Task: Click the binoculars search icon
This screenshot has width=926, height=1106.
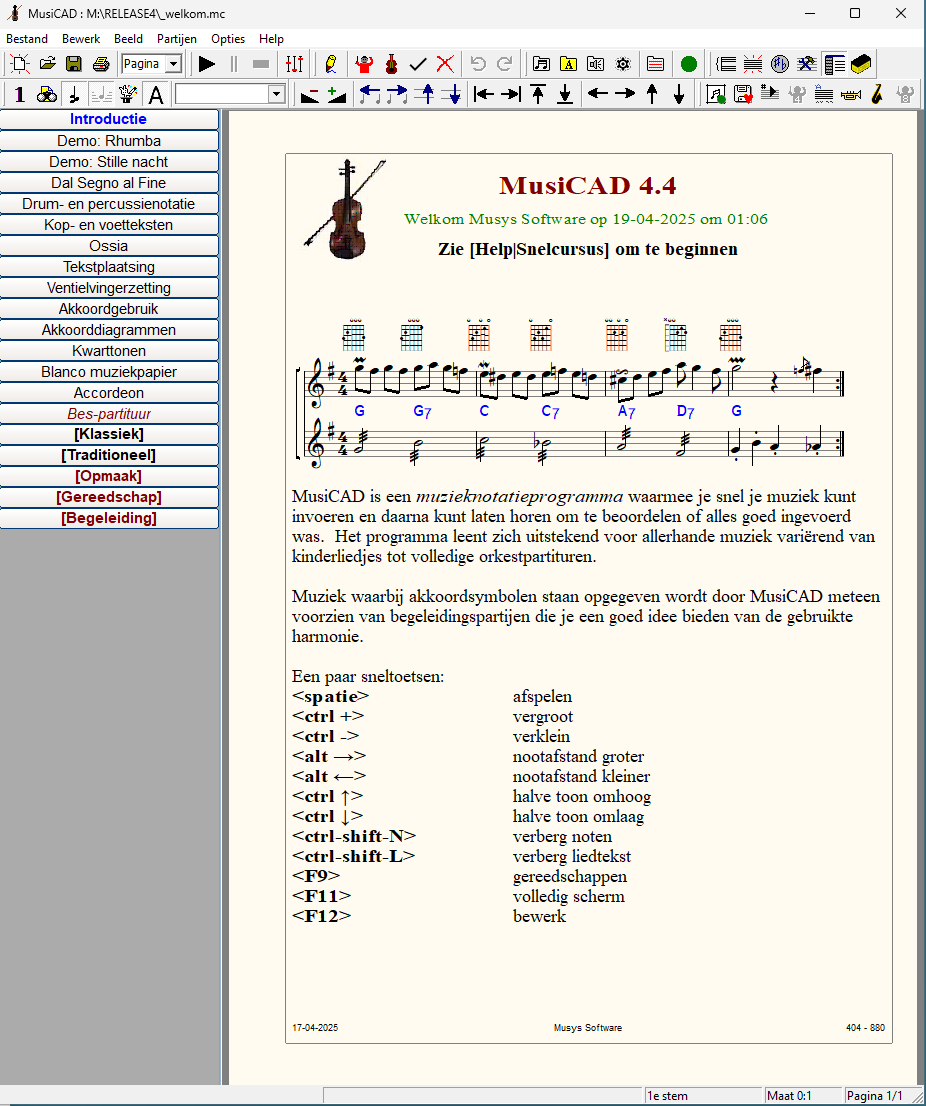Action: (47, 94)
